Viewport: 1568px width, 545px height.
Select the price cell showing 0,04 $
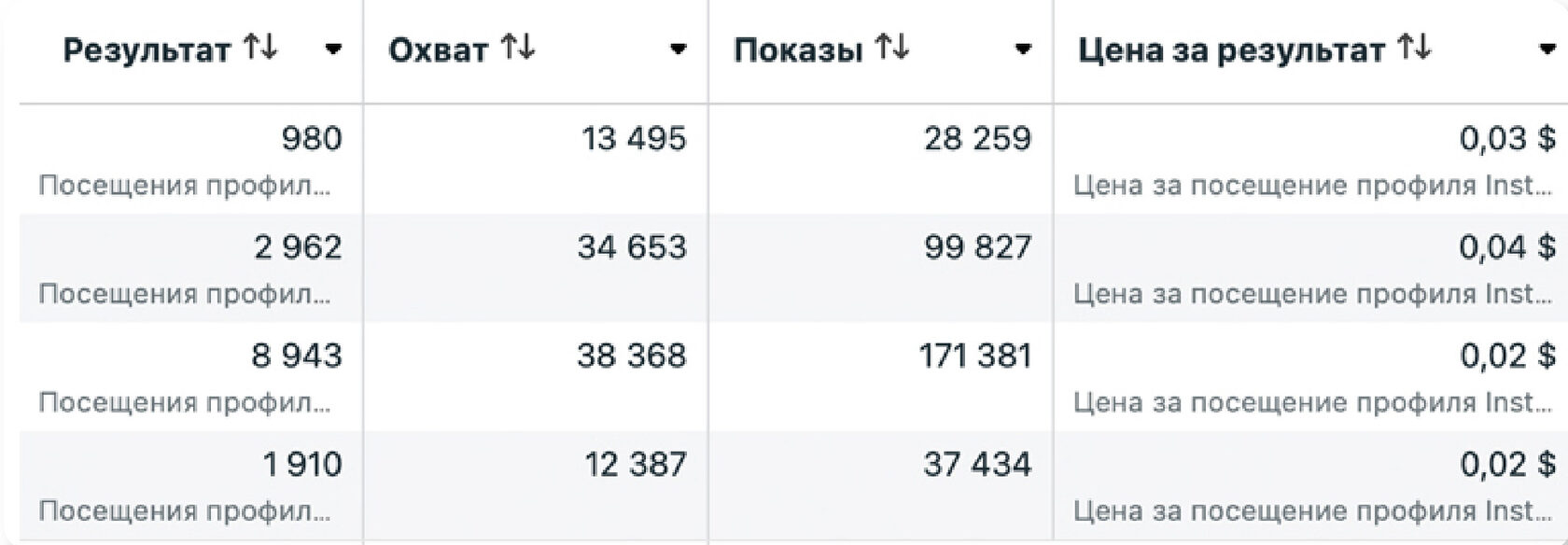(x=1311, y=268)
